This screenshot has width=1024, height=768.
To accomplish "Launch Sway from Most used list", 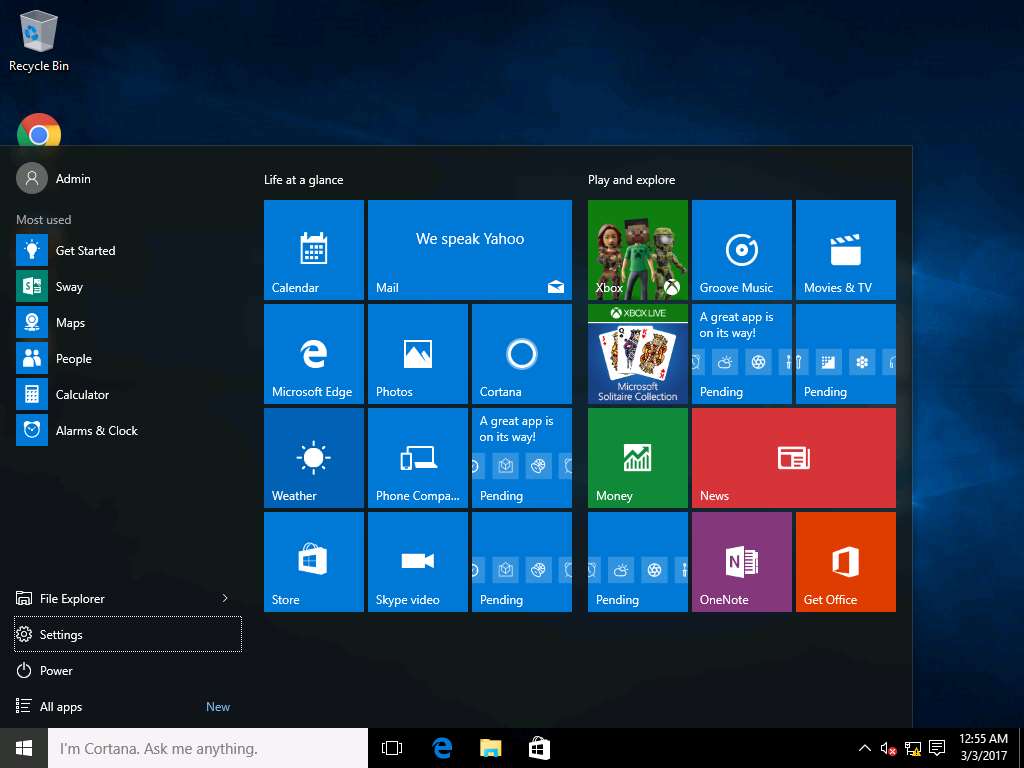I will pos(128,286).
